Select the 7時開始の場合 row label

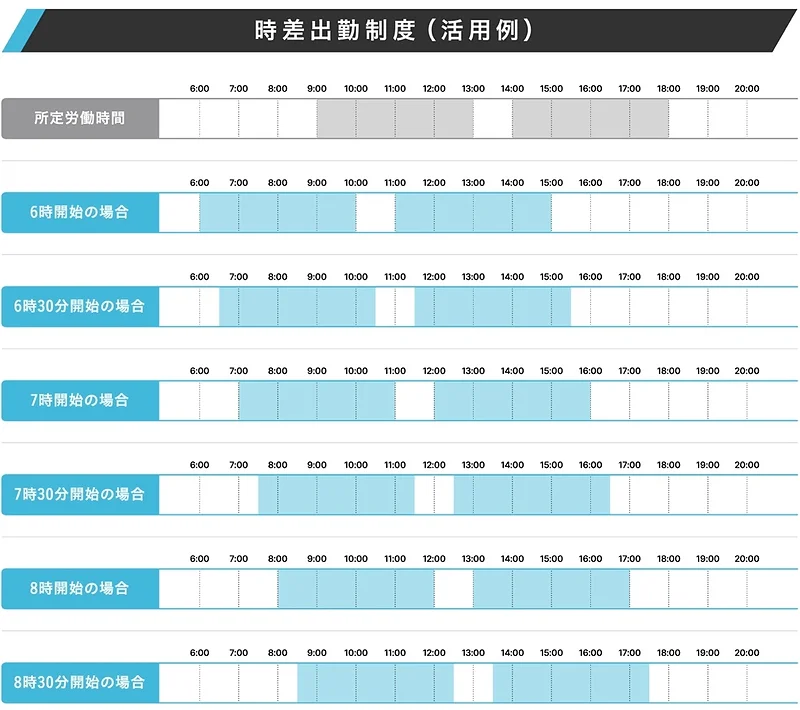80,400
